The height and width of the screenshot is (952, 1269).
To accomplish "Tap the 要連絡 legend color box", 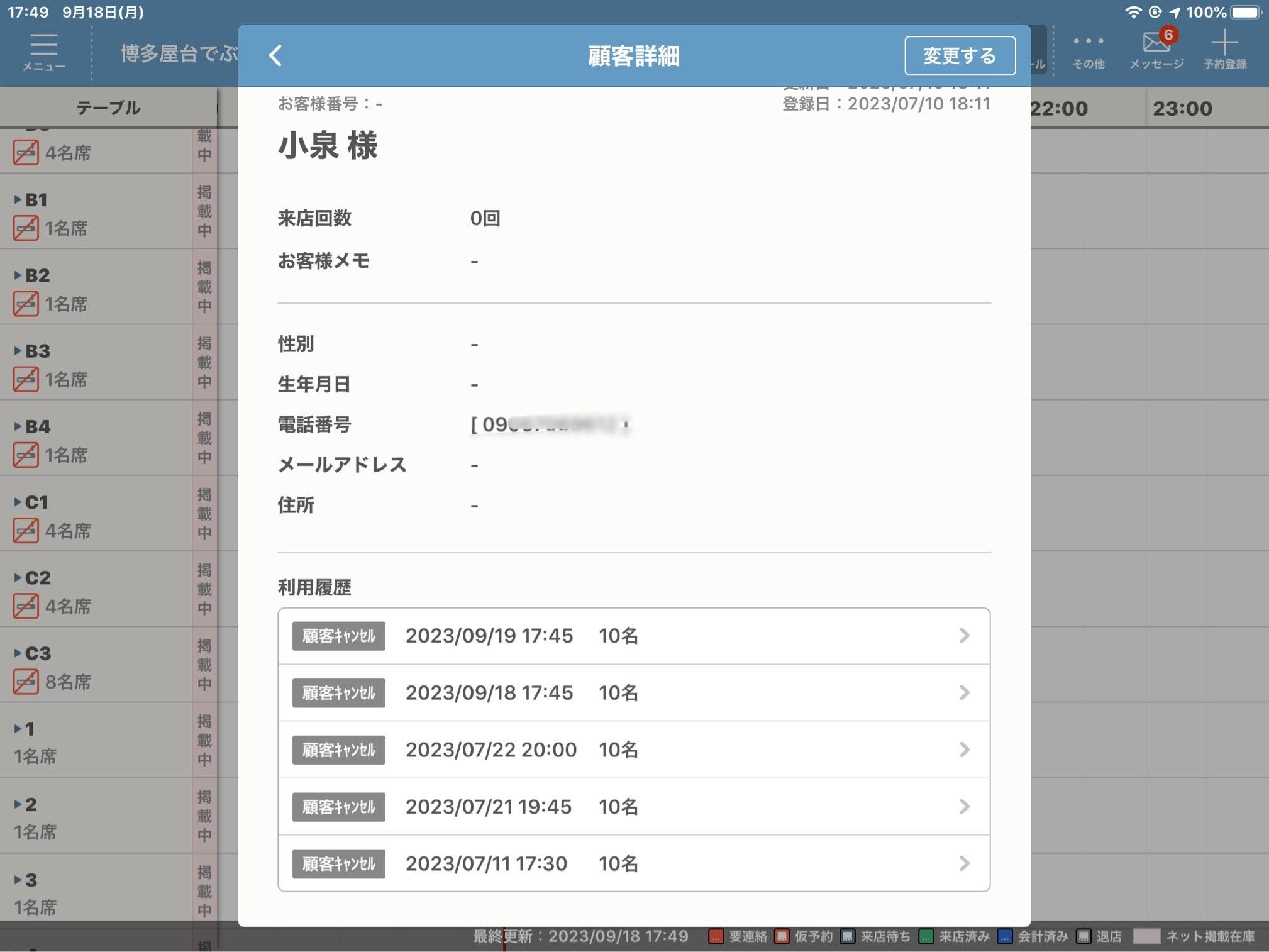I will click(x=716, y=936).
